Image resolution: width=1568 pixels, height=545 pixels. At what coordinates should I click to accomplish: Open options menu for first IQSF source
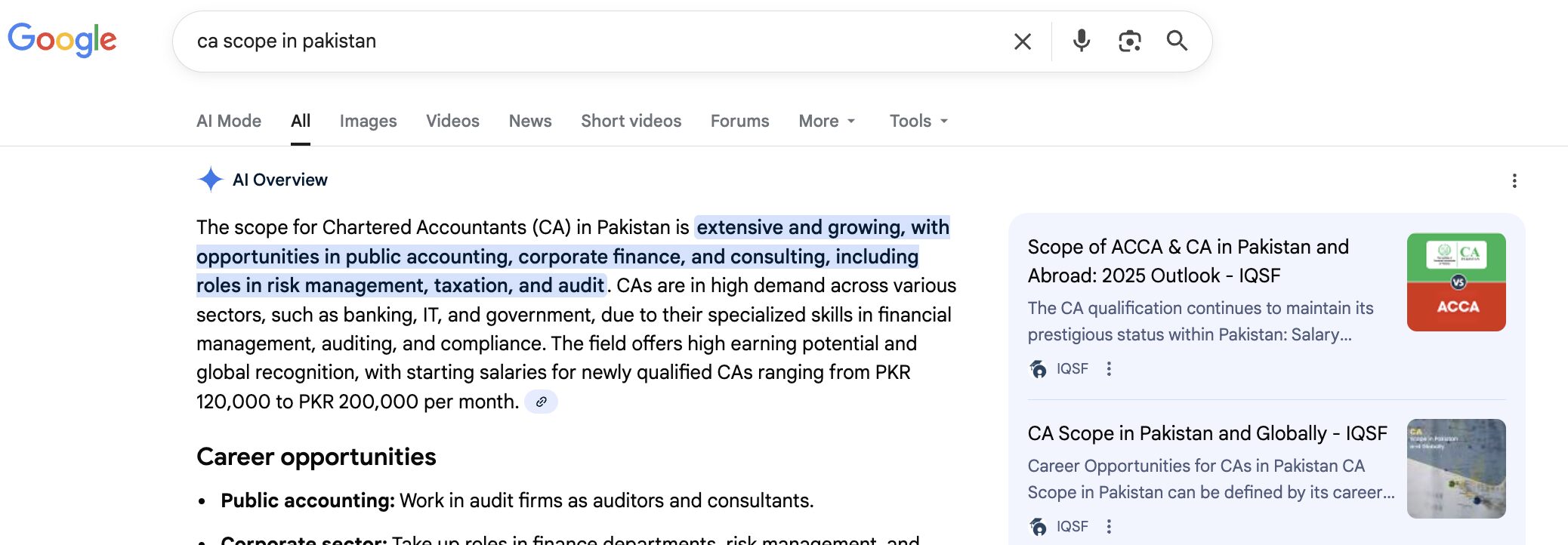point(1109,369)
